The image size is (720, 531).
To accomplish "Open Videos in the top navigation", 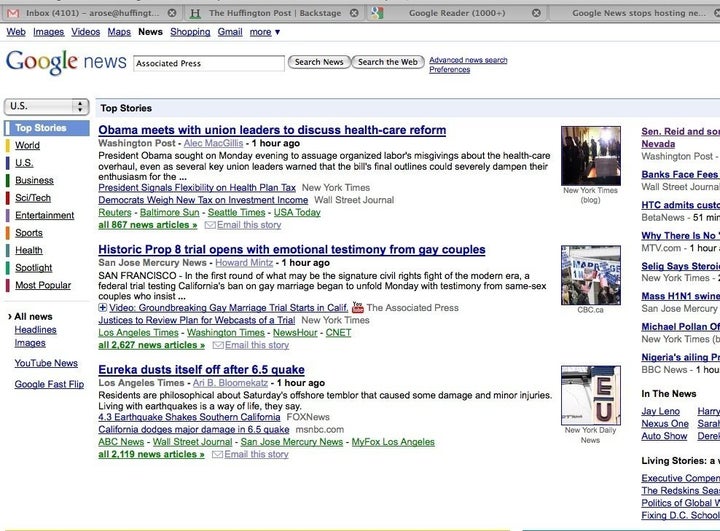I will 85,32.
